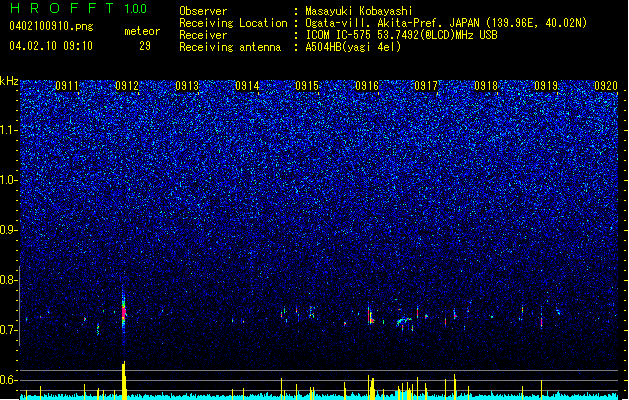Image resolution: width=629 pixels, height=400 pixels.
Task: Click the 1.1 kHz axis tick label
Action: pyautogui.click(x=9, y=130)
